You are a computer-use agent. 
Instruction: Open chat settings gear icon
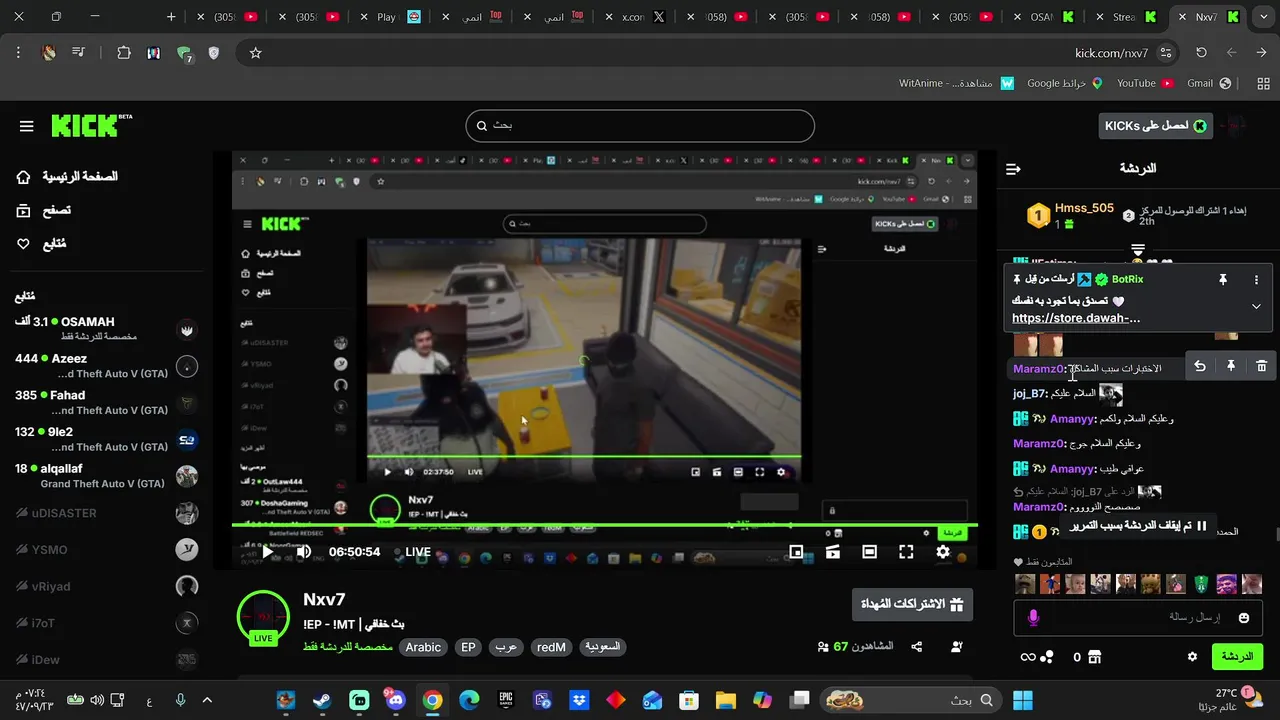[1192, 657]
